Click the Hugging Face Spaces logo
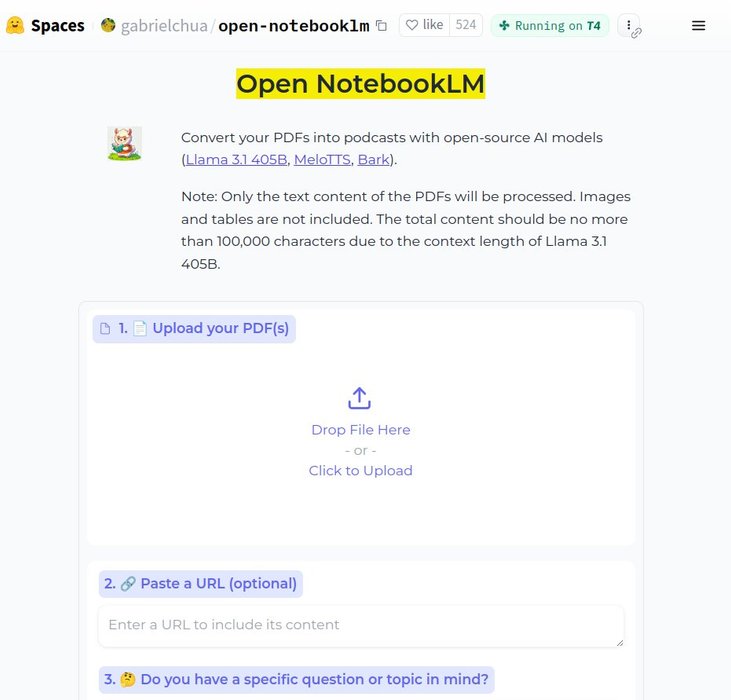This screenshot has width=731, height=700. point(15,25)
